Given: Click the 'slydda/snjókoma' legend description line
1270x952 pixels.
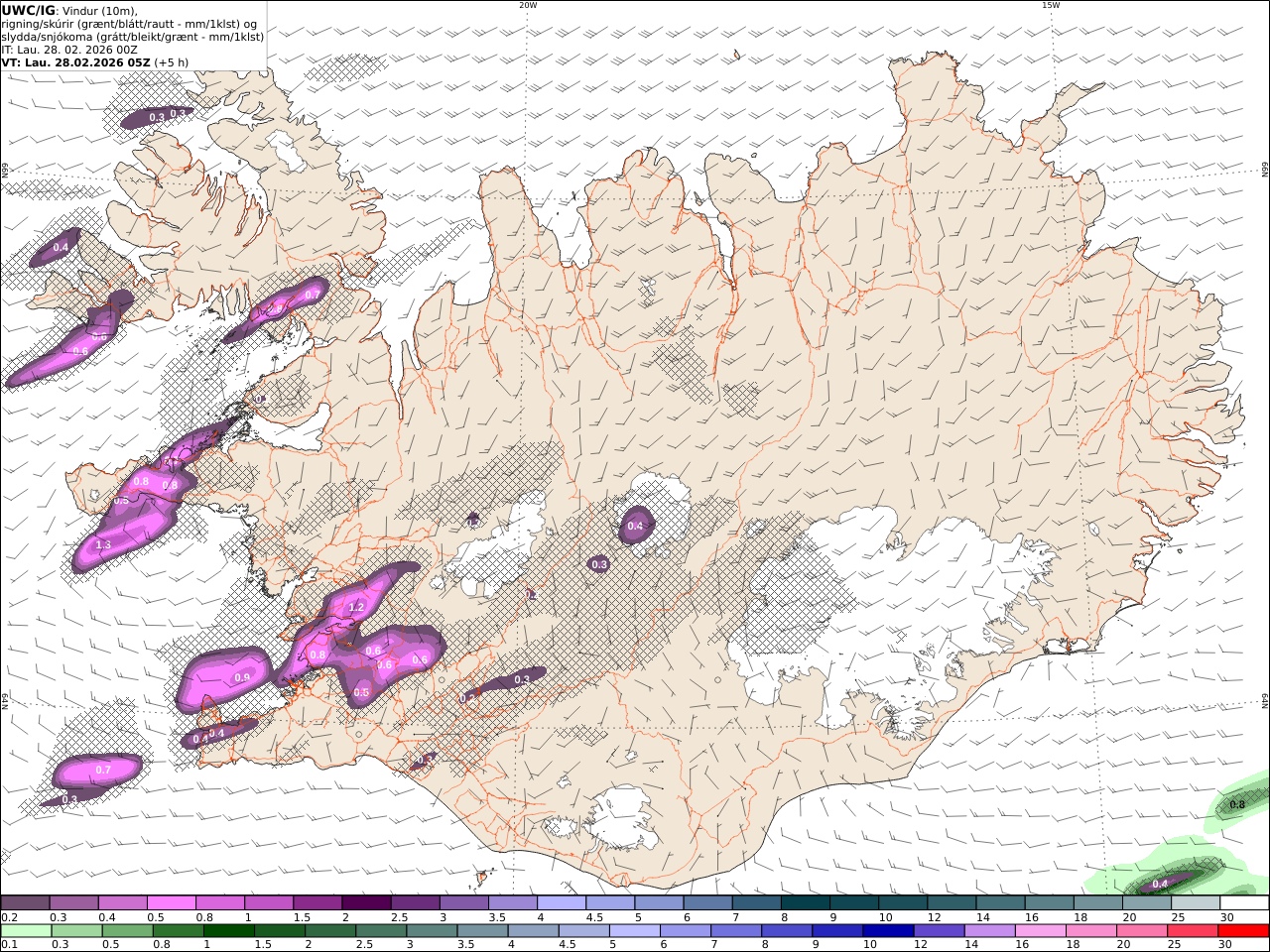Looking at the screenshot, I should click(133, 37).
